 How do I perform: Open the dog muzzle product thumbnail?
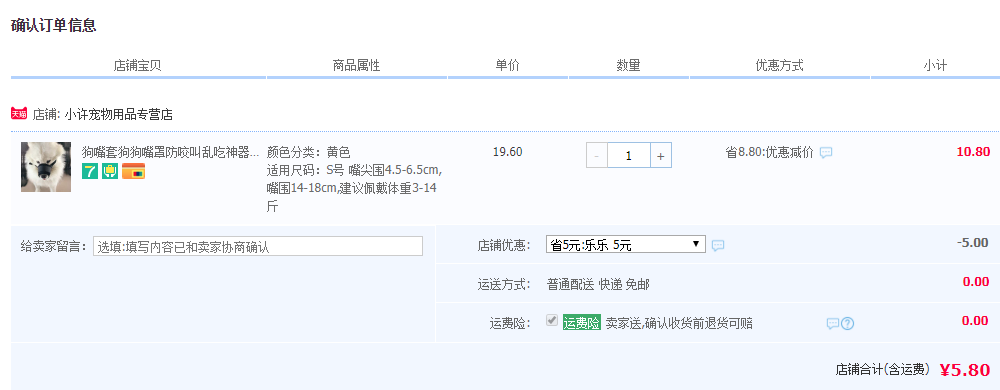[x=46, y=167]
